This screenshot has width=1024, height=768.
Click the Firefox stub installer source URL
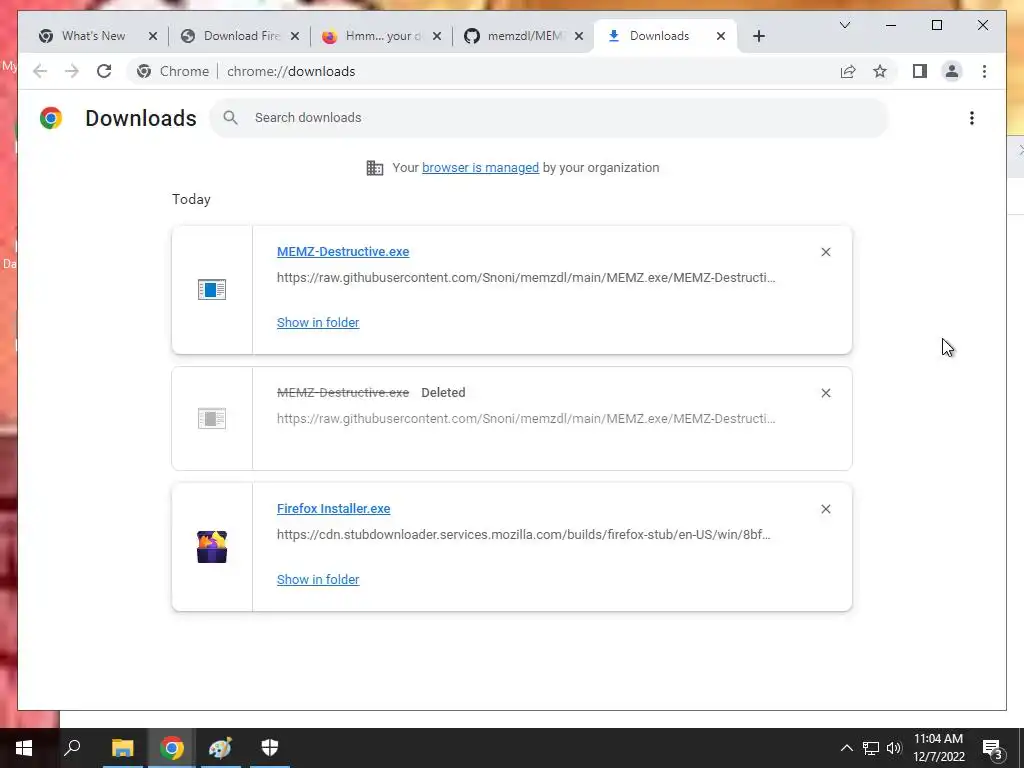(x=523, y=534)
